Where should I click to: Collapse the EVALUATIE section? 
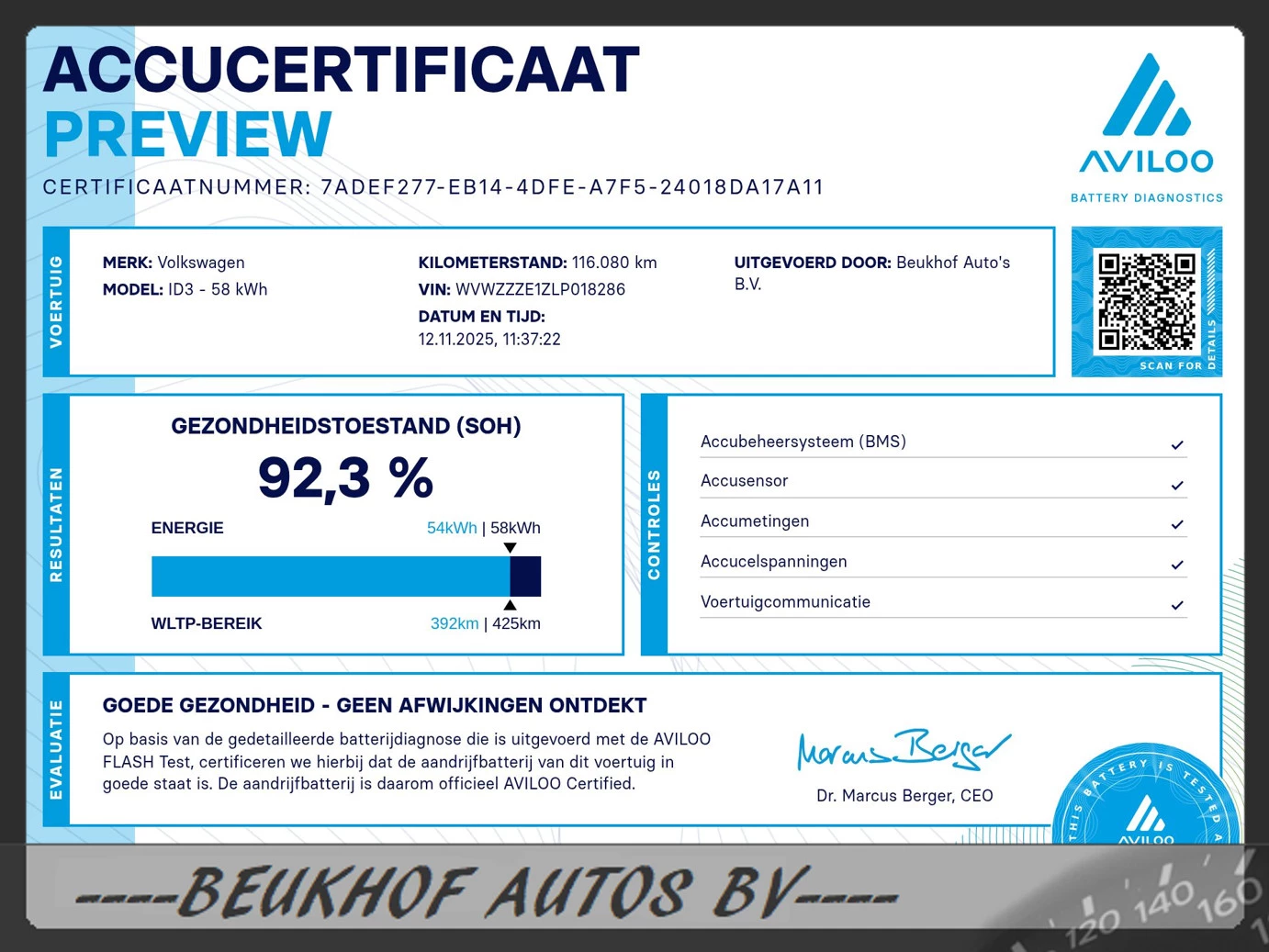point(55,749)
